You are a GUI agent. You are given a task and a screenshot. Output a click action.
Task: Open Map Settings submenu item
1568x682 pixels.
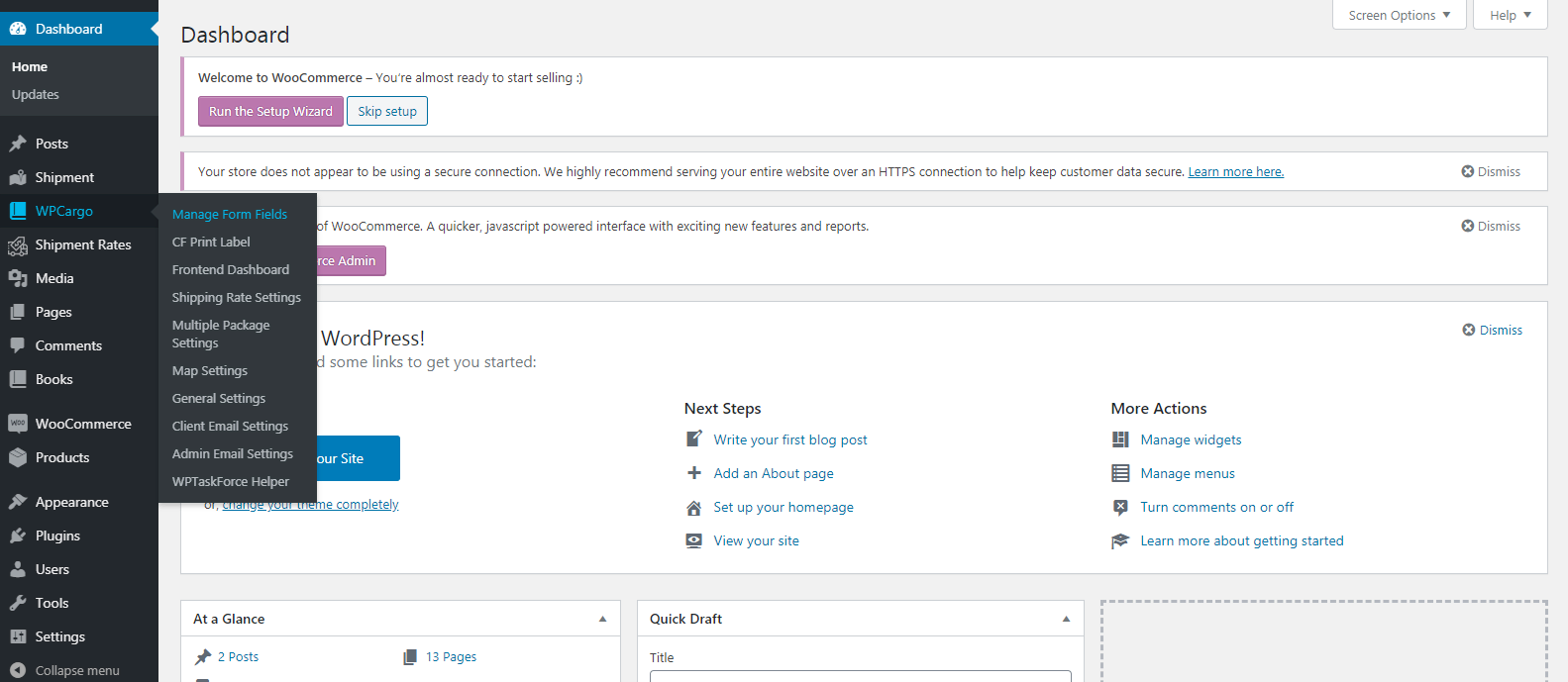tap(210, 370)
